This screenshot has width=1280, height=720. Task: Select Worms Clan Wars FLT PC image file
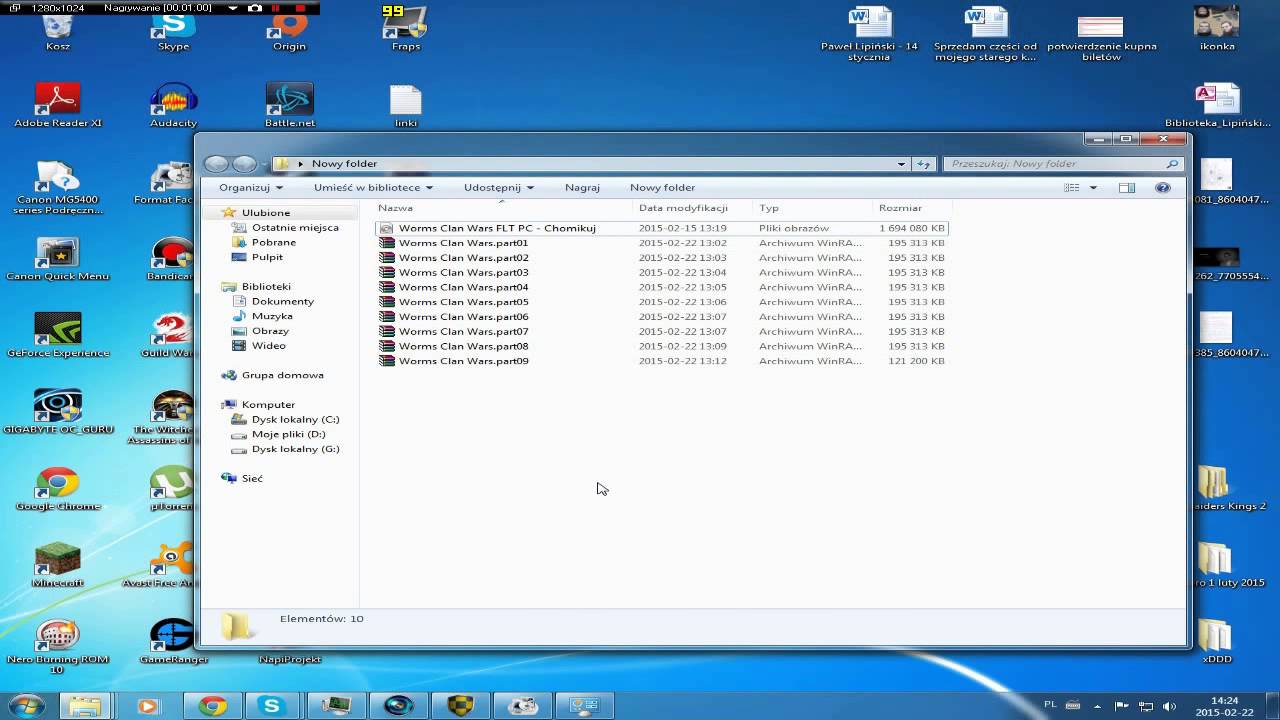pos(661,228)
